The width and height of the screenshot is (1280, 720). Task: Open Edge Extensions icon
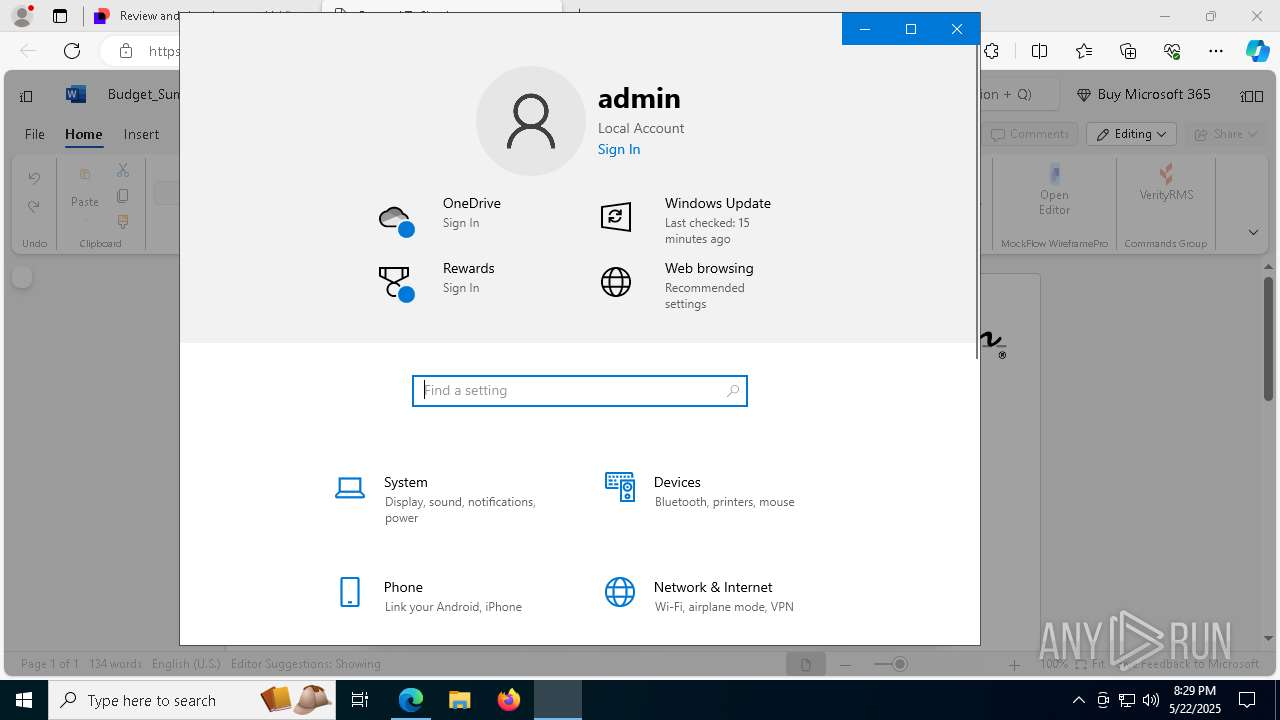(x=992, y=51)
